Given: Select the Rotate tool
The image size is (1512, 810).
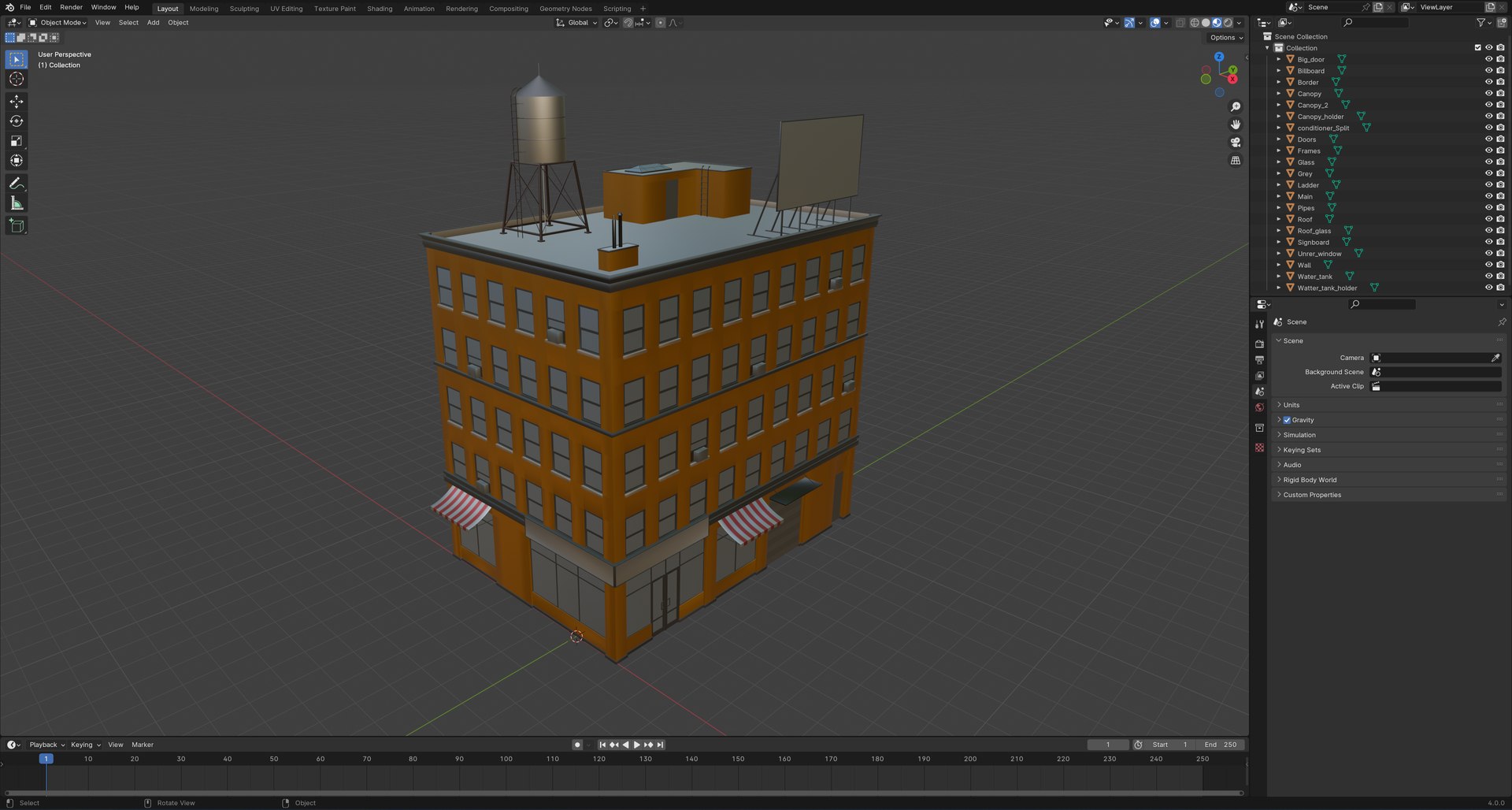Looking at the screenshot, I should tap(17, 121).
